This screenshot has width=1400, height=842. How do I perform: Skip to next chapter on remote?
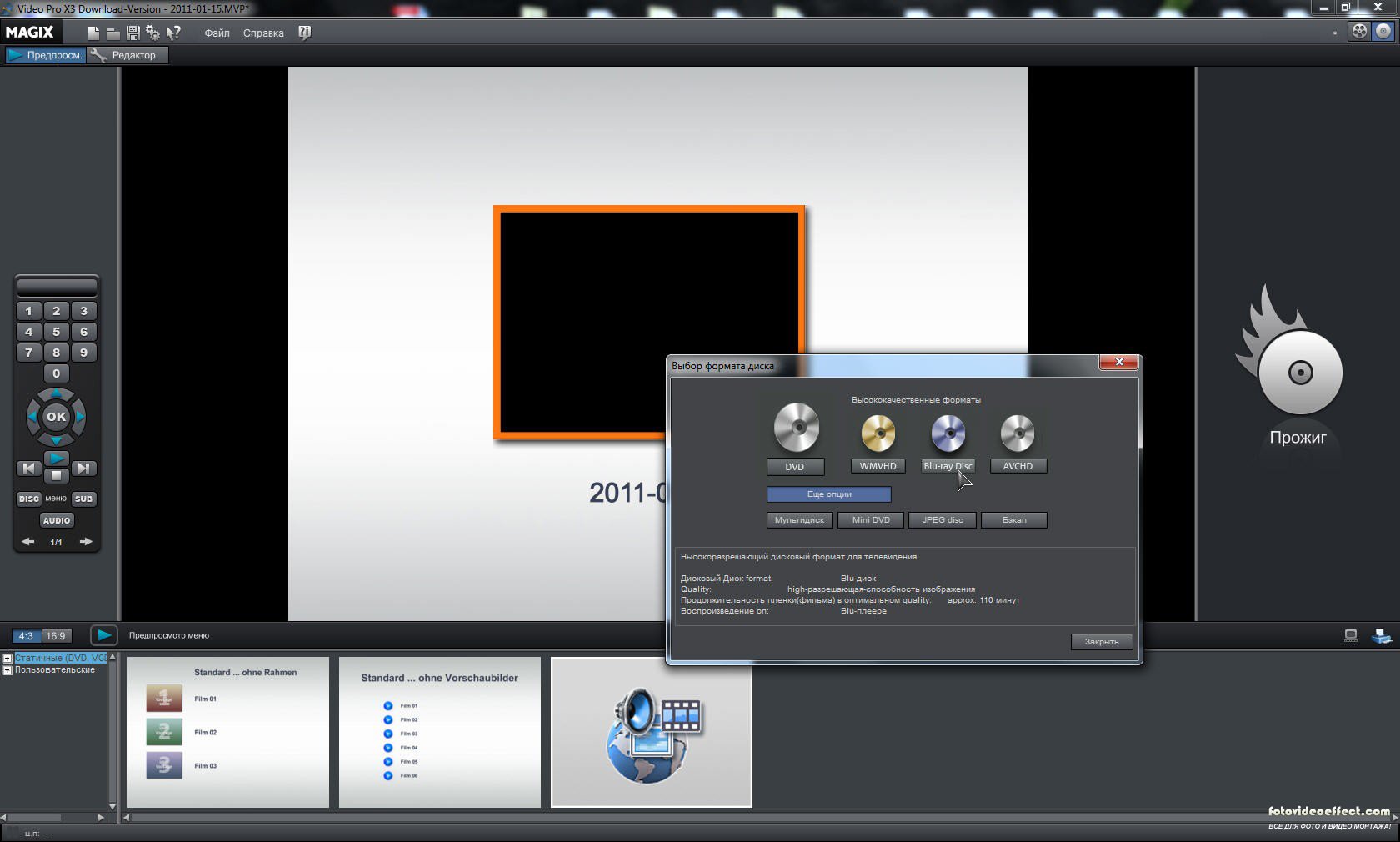pos(83,468)
